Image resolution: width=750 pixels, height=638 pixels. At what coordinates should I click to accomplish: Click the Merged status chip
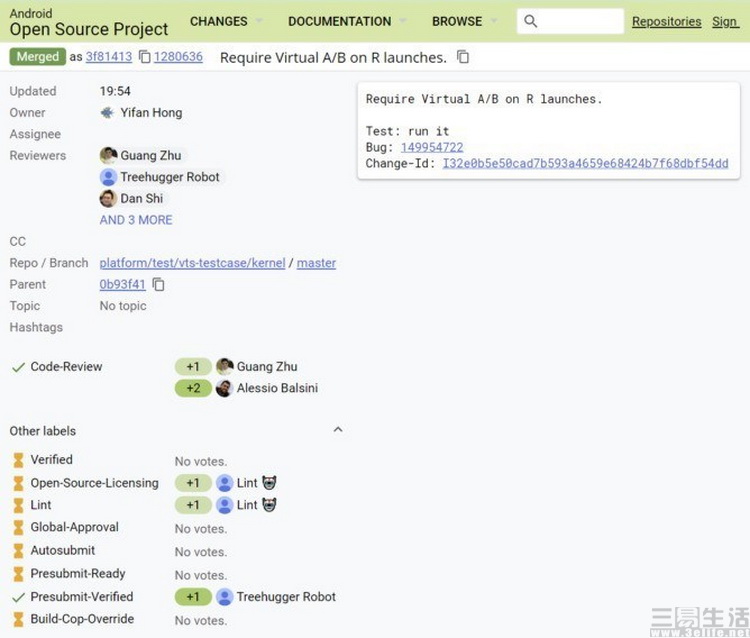[x=37, y=57]
